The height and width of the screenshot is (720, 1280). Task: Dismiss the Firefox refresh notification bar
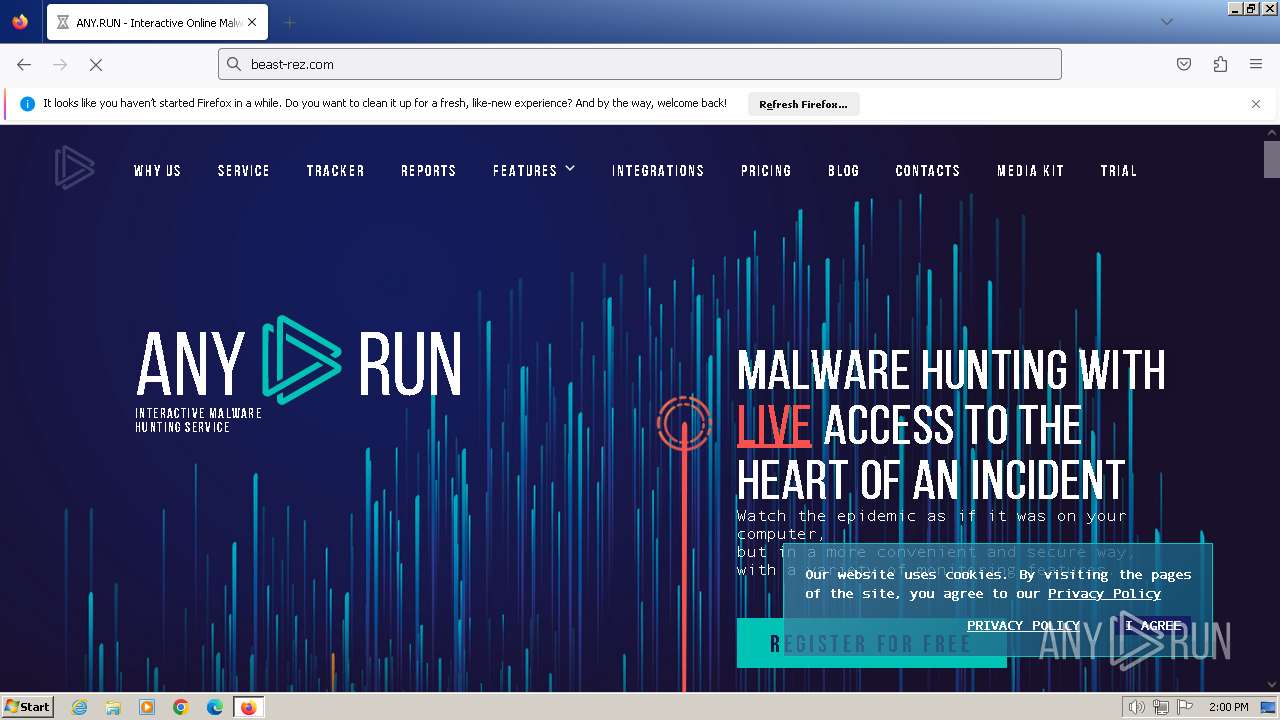(x=1256, y=104)
